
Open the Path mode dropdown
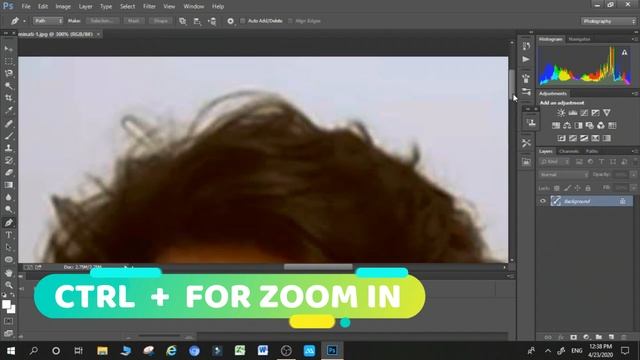point(48,21)
